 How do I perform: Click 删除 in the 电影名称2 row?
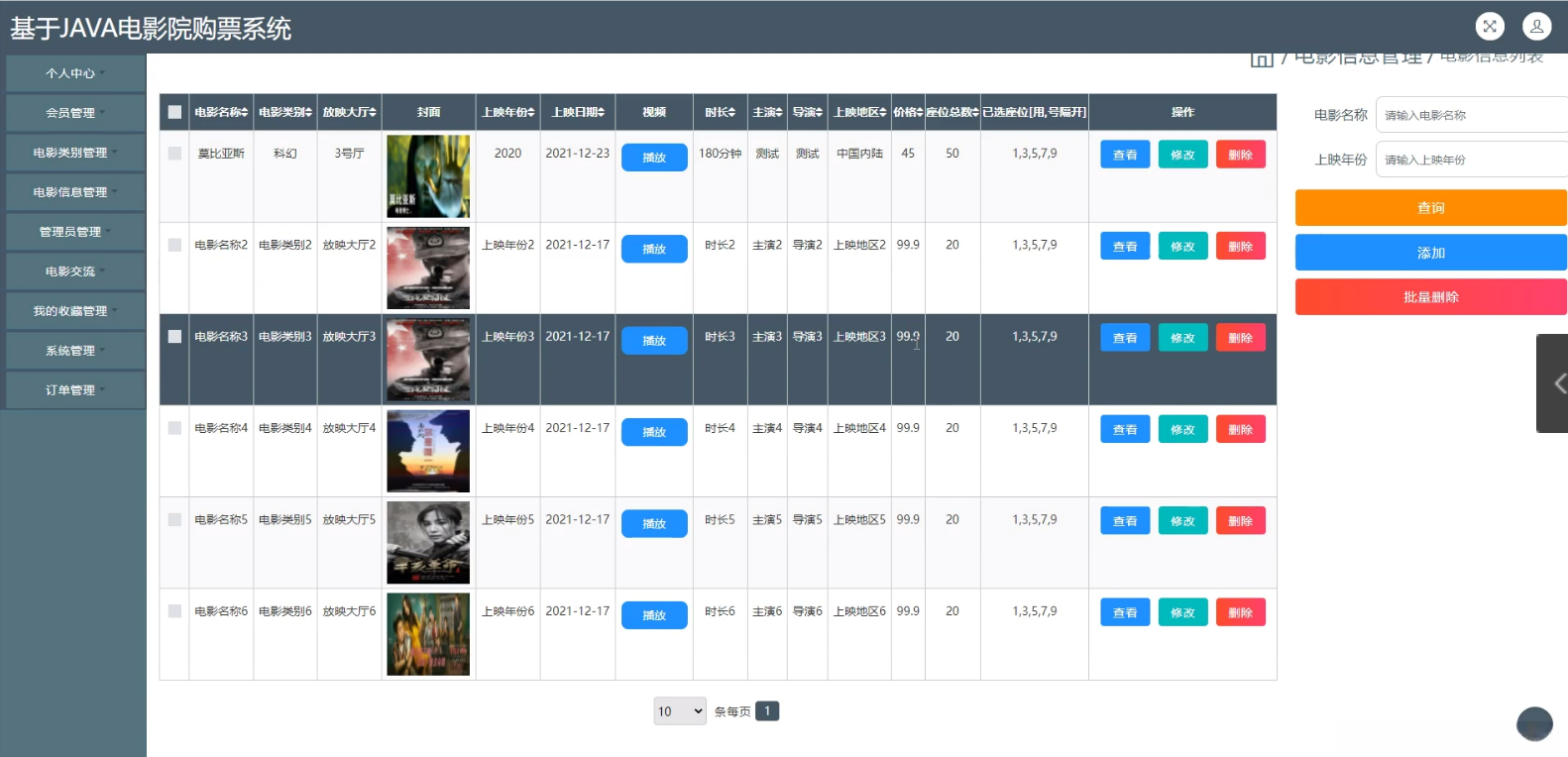point(1241,246)
